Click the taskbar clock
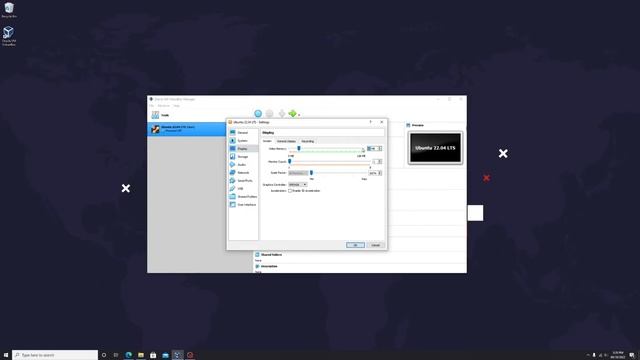 [x=618, y=355]
